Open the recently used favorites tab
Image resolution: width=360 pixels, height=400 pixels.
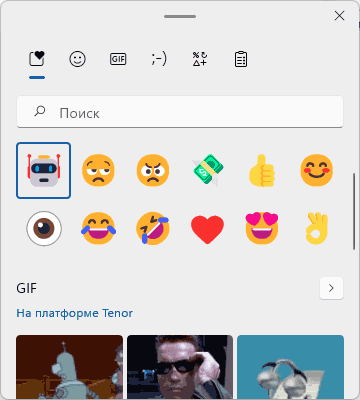[x=37, y=59]
